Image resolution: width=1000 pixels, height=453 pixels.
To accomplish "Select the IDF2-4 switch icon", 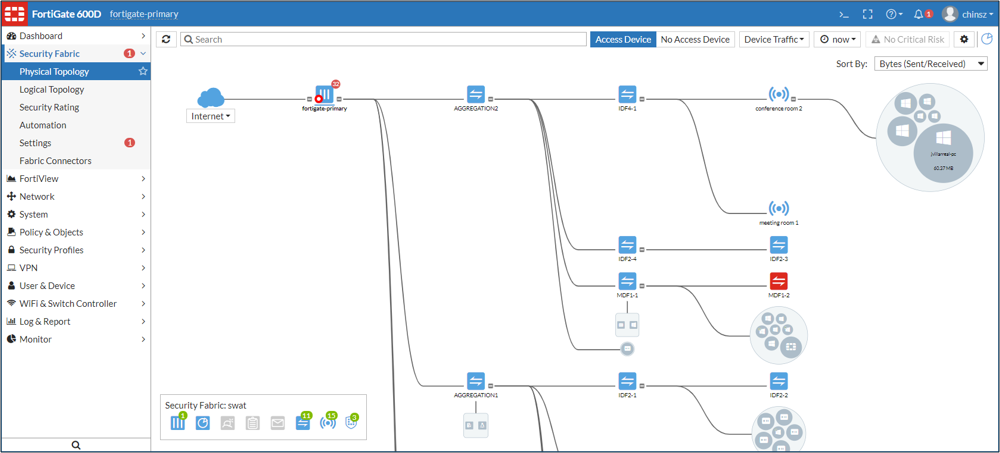I will coord(628,245).
